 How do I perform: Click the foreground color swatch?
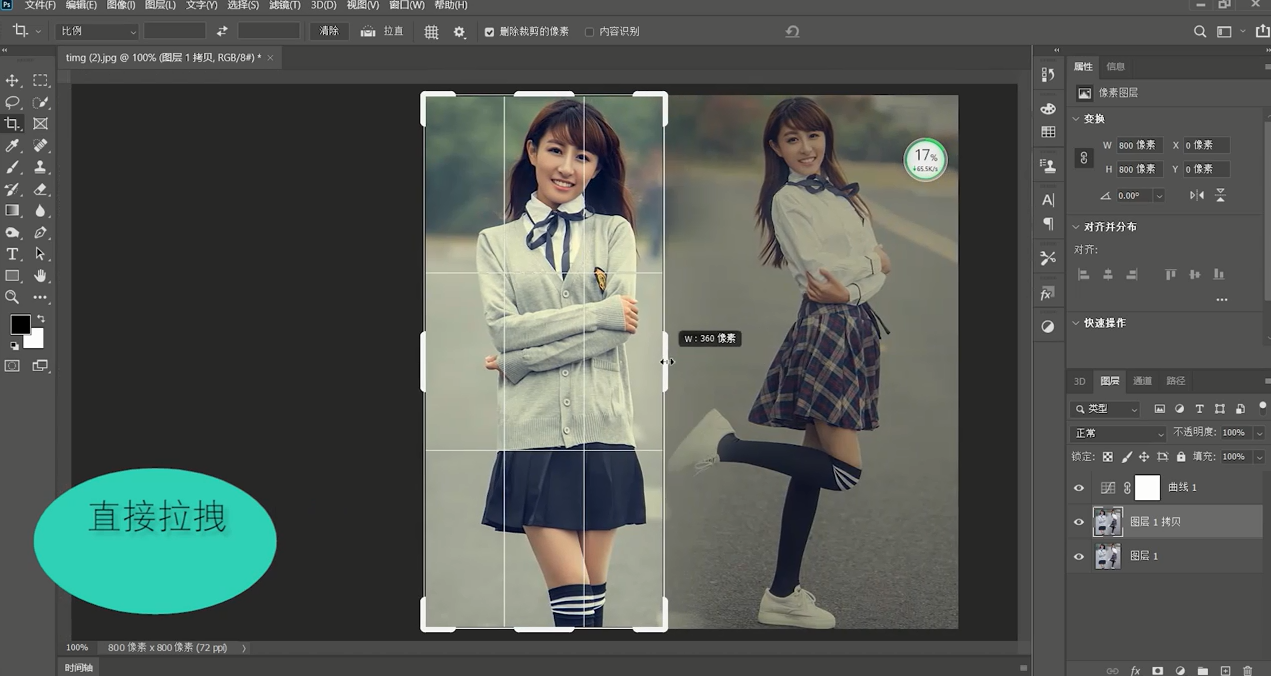[x=20, y=324]
